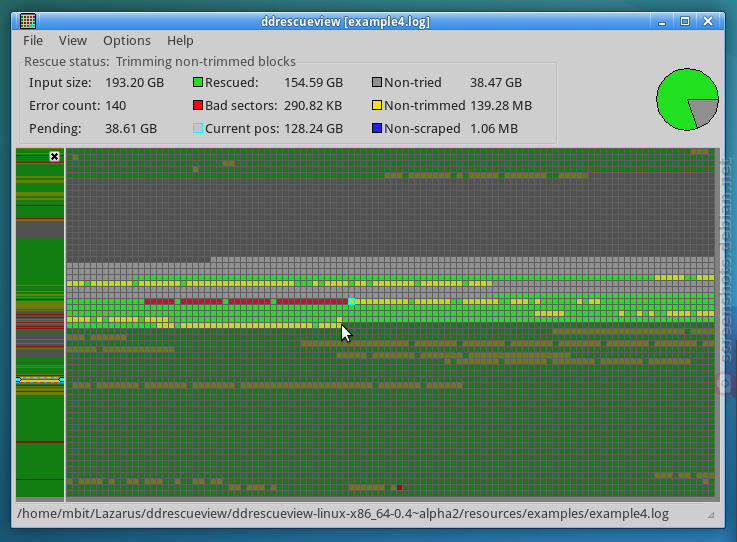Select the Bad sectors value 290.82 KB
This screenshot has height=542, width=737.
click(x=313, y=106)
